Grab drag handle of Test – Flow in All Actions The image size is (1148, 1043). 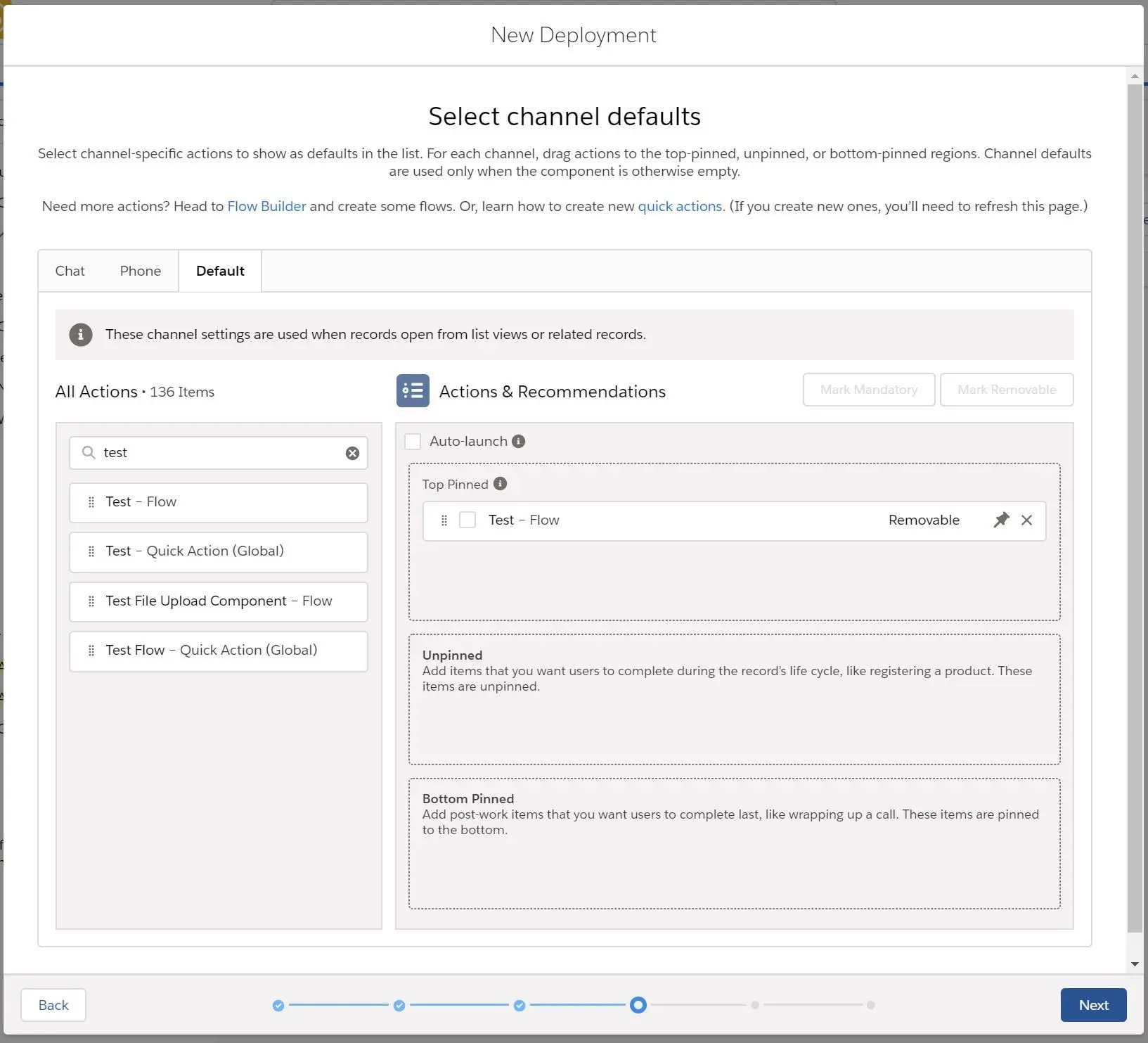point(91,502)
